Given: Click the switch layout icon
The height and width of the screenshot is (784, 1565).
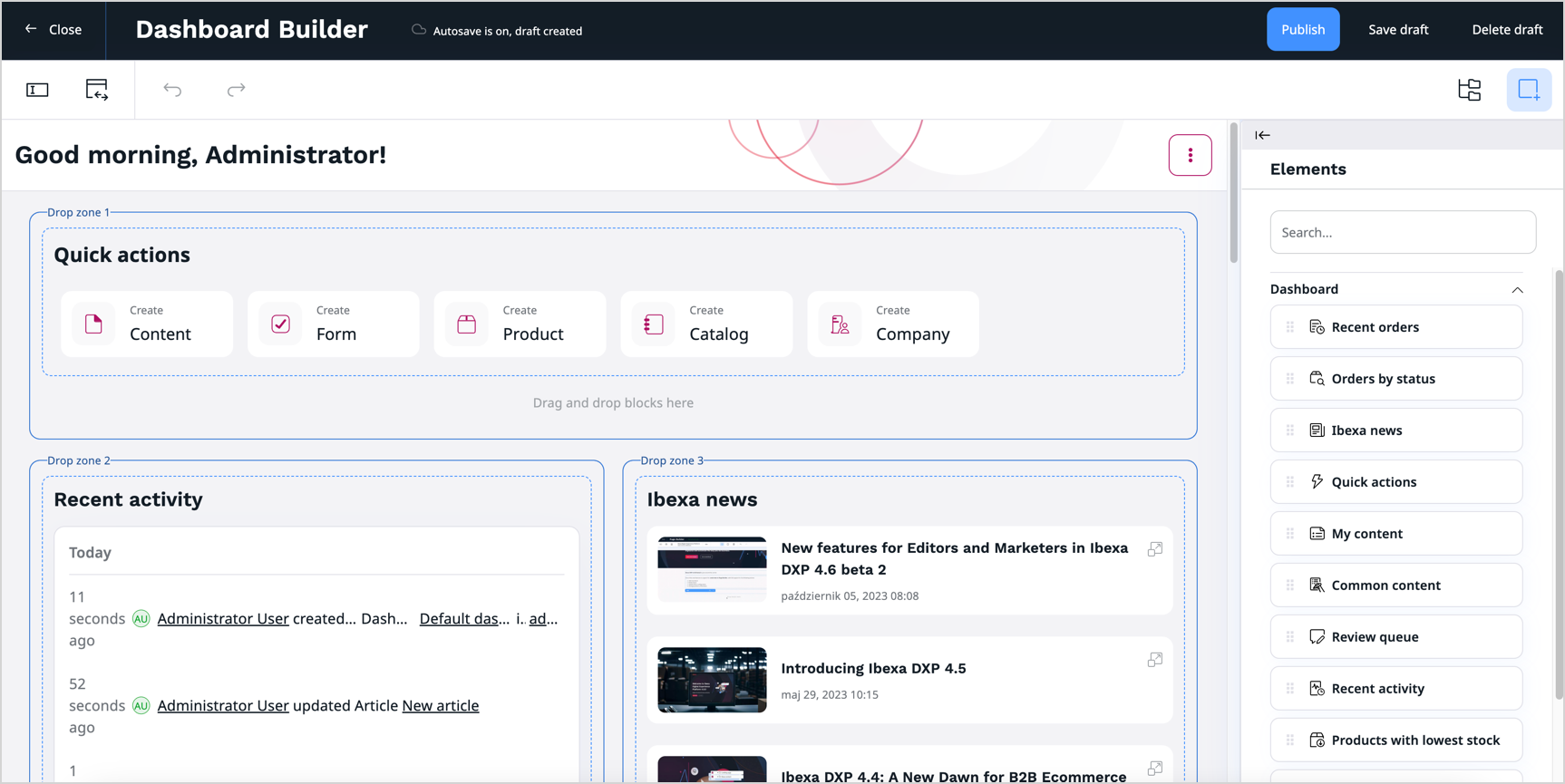Looking at the screenshot, I should click(x=97, y=90).
